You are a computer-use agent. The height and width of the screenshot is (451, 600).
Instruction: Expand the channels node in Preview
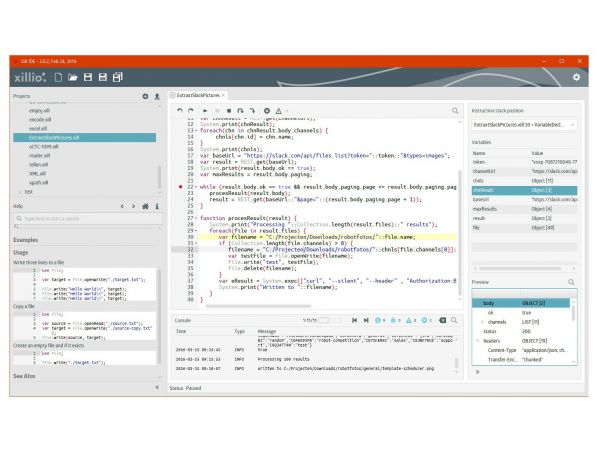[x=482, y=322]
